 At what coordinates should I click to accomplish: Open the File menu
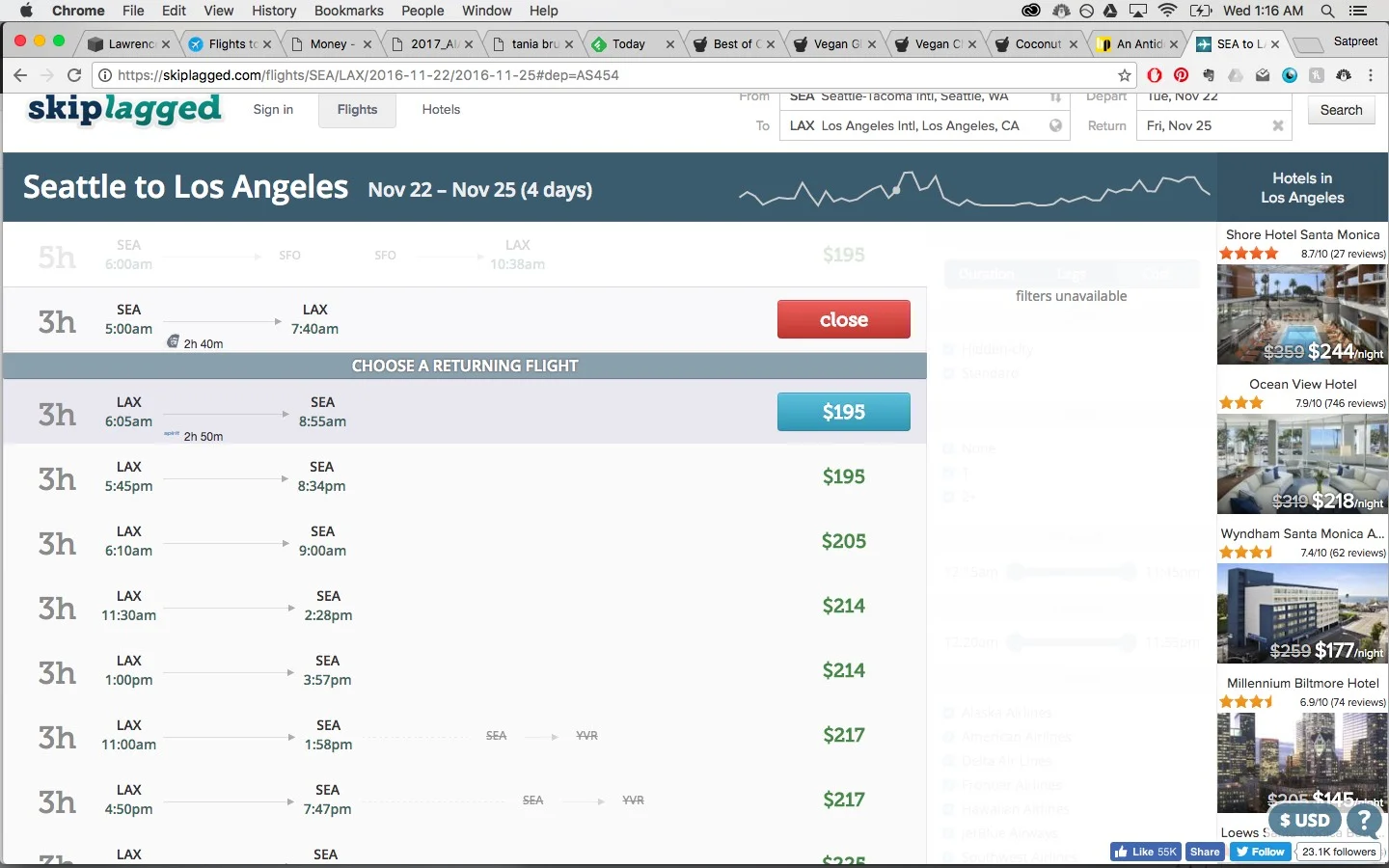(x=133, y=11)
